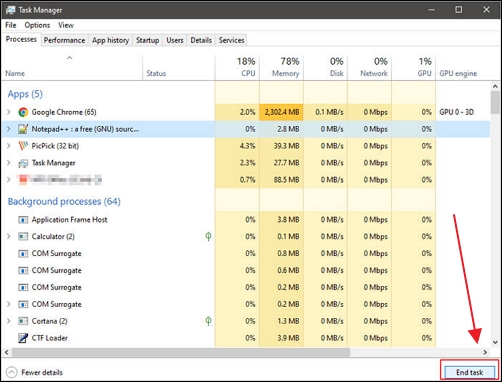Expand the last COM Surrogate entry with chevron
This screenshot has width=502, height=382.
pyautogui.click(x=9, y=304)
